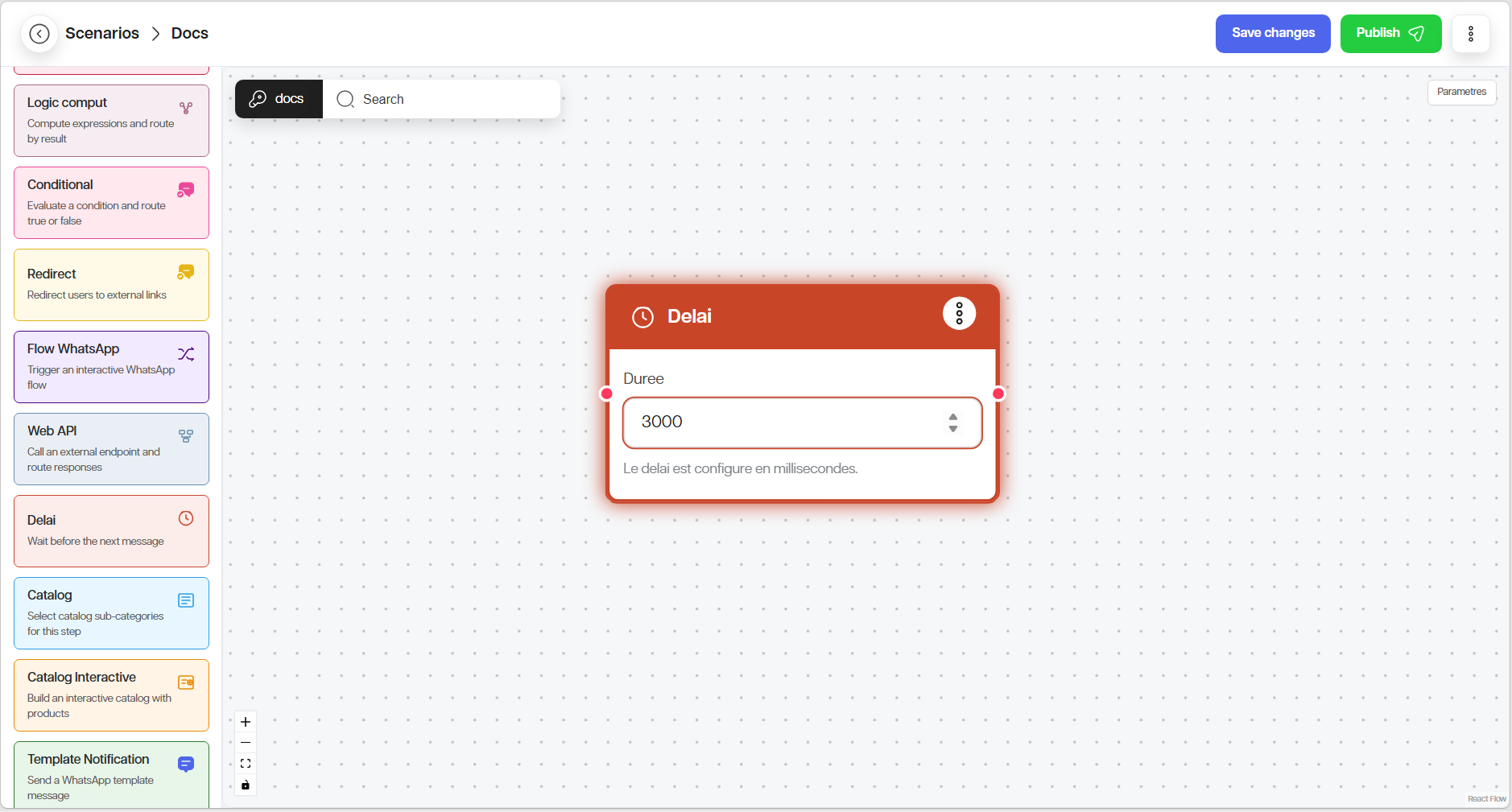The height and width of the screenshot is (812, 1512).
Task: Go to Scenarios breadcrumb
Action: click(x=102, y=34)
